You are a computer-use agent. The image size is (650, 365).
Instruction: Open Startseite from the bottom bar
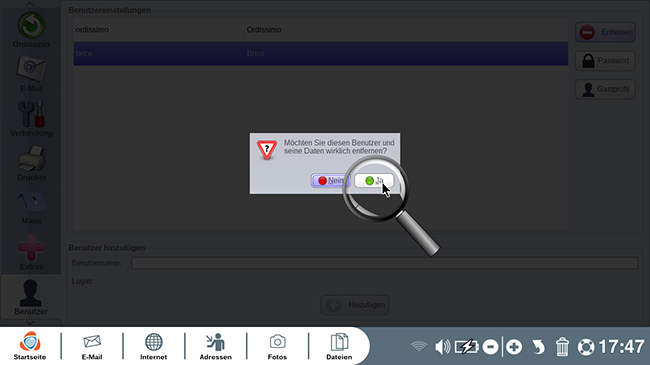(x=30, y=346)
